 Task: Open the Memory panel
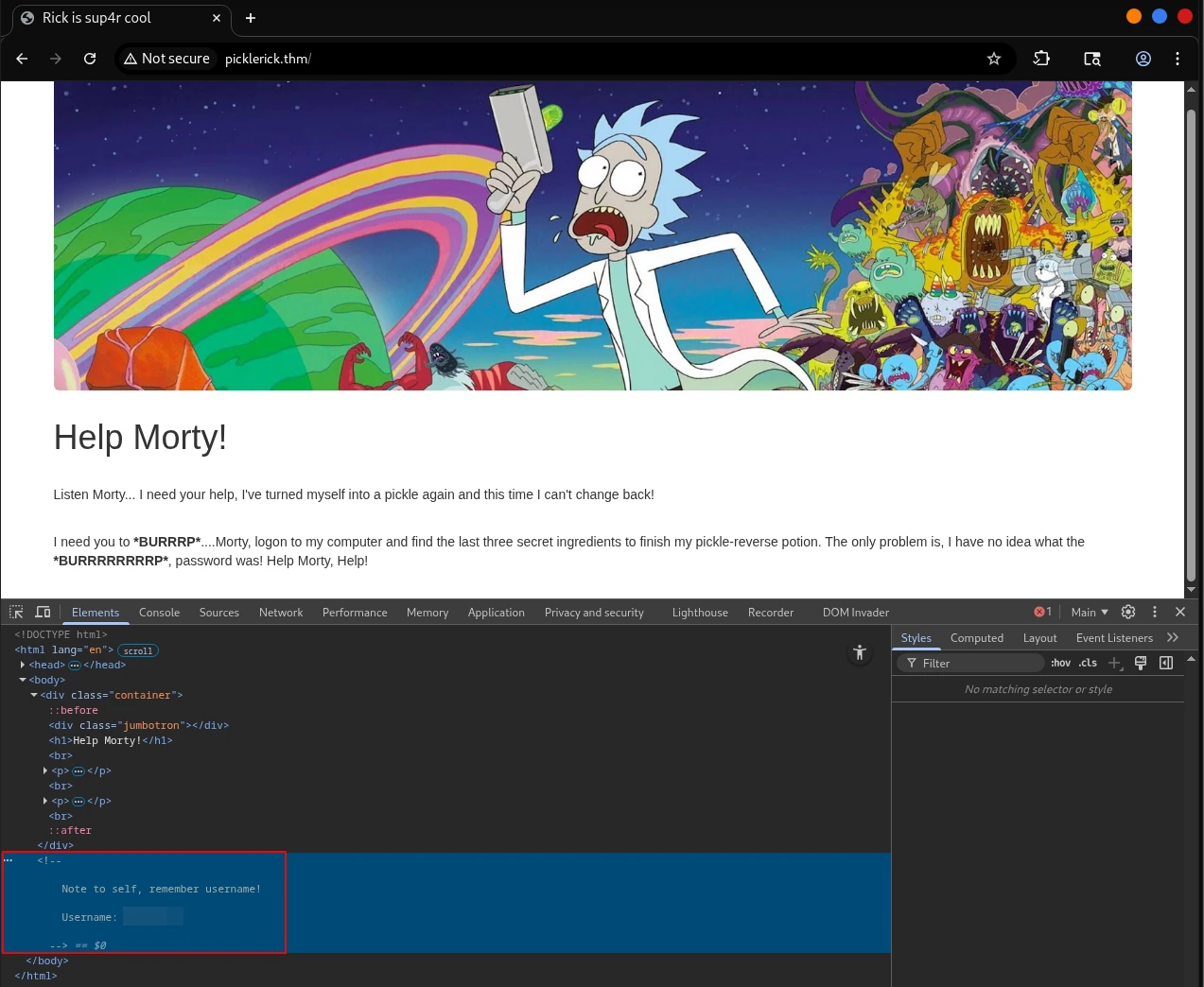coord(428,613)
